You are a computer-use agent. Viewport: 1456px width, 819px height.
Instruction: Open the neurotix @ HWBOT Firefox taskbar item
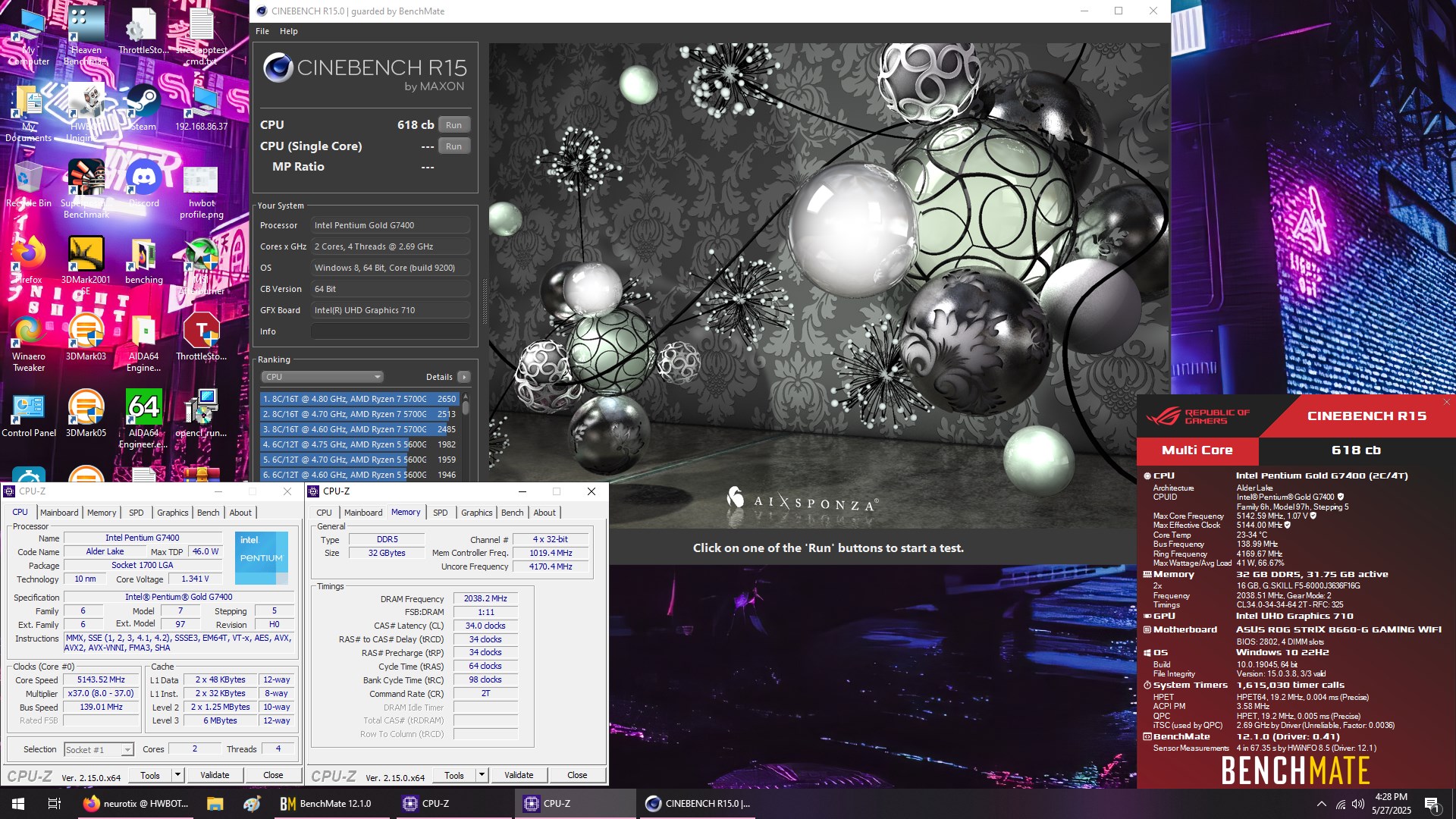[x=136, y=803]
